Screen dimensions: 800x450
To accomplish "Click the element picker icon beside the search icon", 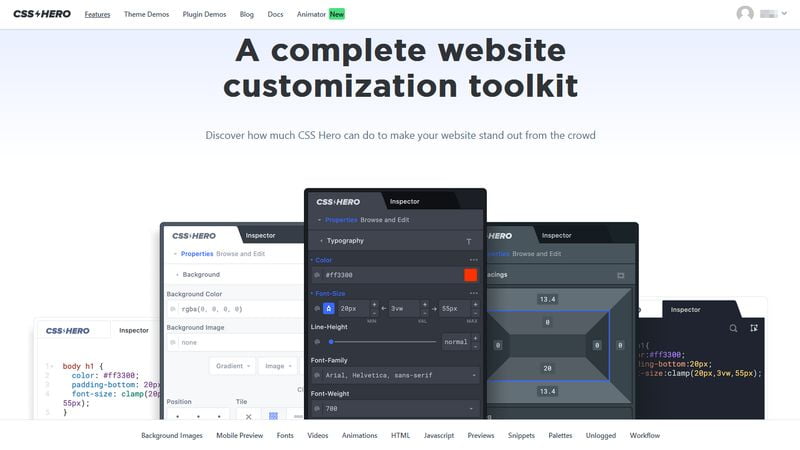I will click(x=754, y=328).
